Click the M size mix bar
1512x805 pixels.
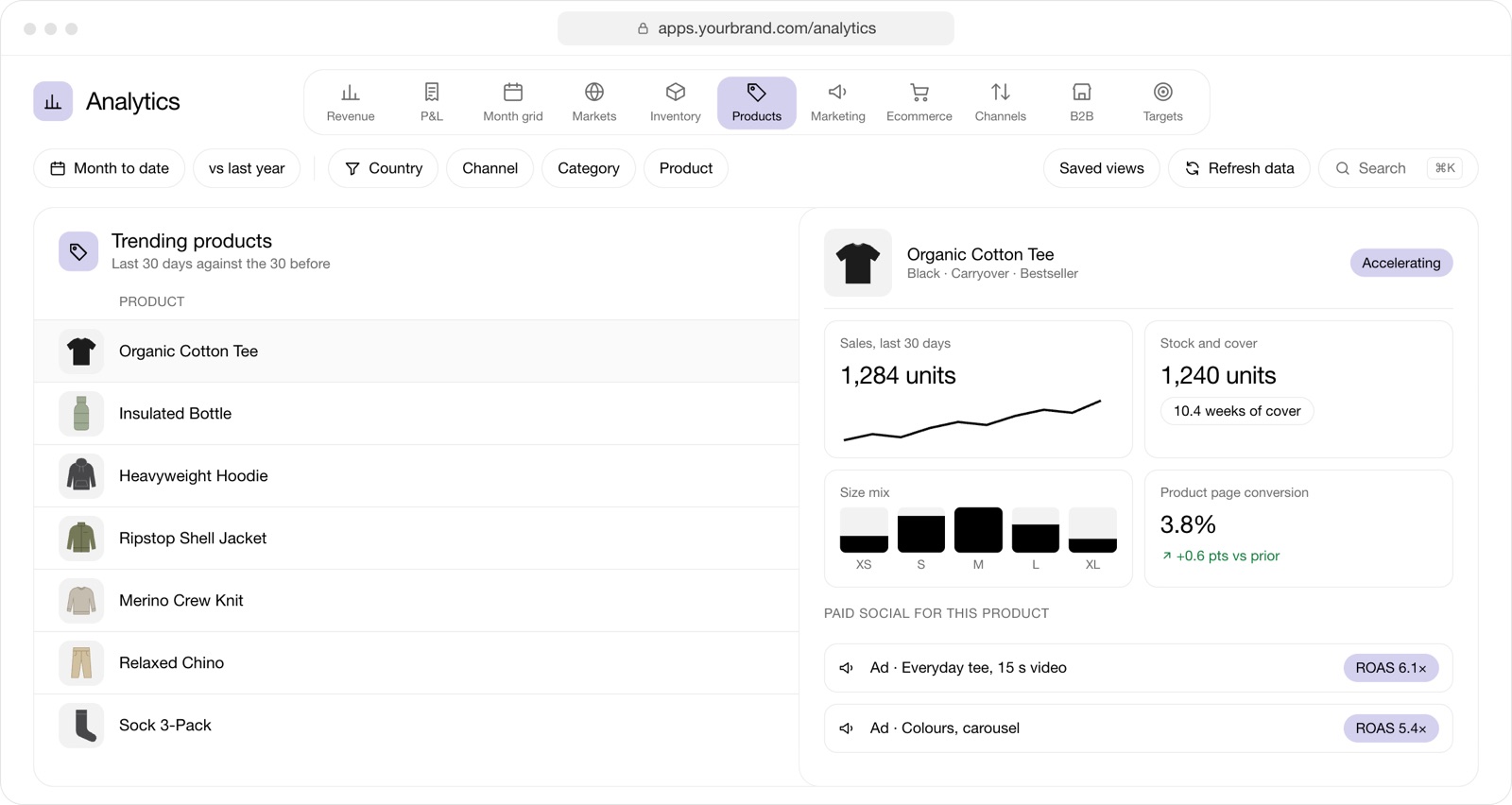(978, 530)
